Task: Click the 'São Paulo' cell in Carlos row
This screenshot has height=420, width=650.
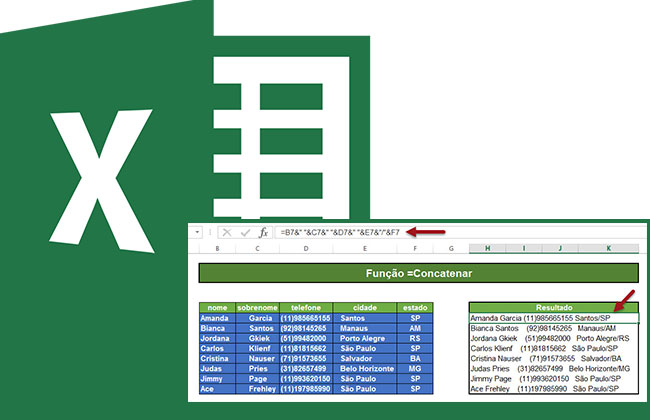Action: 365,348
